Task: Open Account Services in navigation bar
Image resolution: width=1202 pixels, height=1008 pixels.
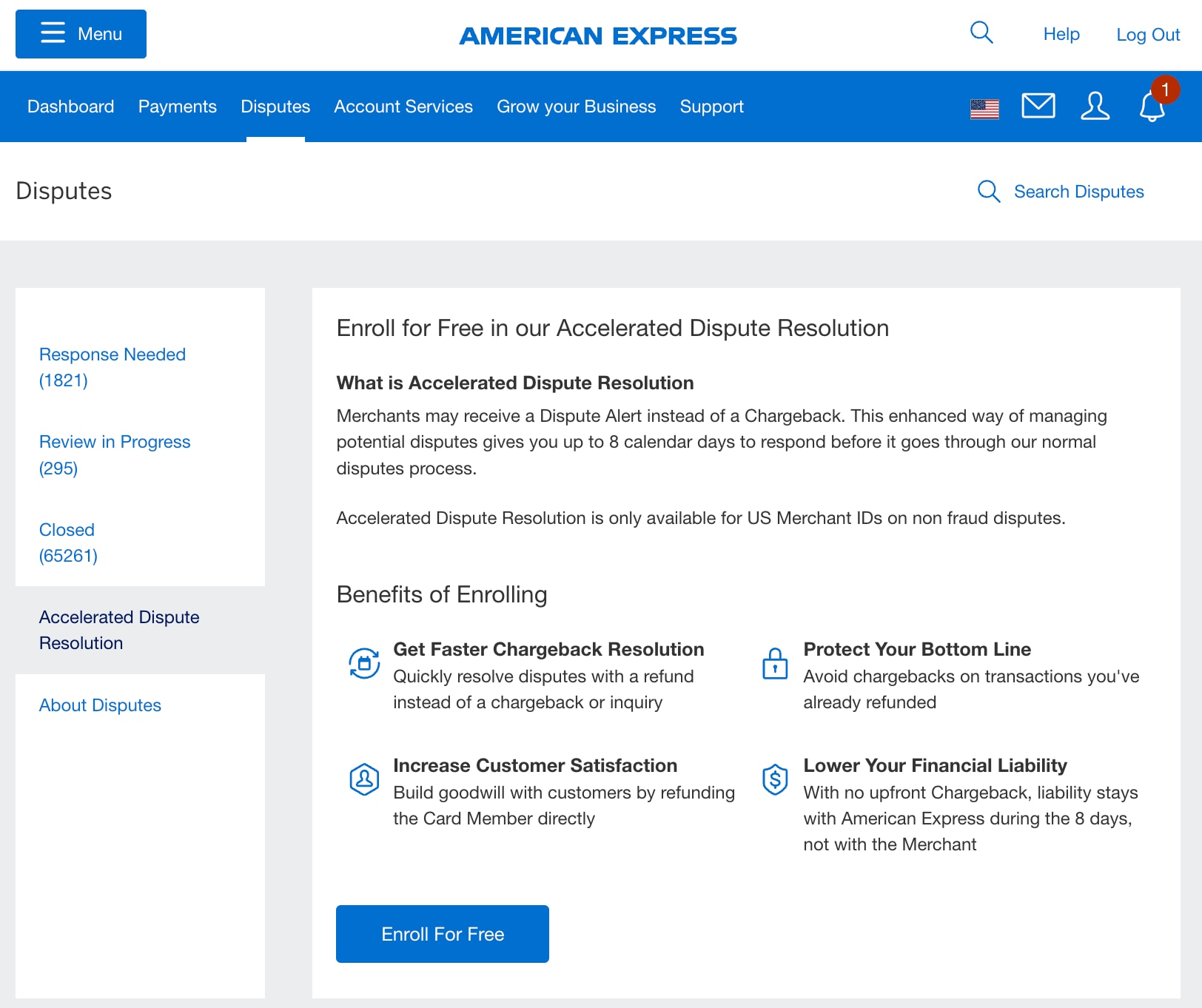Action: click(x=403, y=107)
